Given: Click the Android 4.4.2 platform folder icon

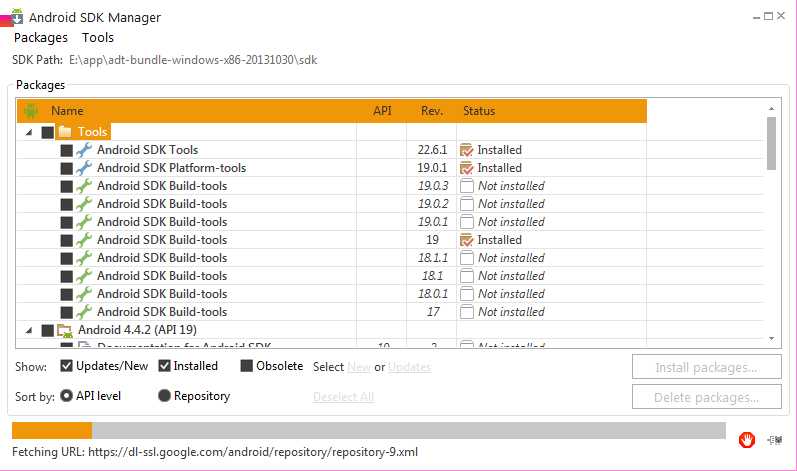Looking at the screenshot, I should pyautogui.click(x=65, y=331).
